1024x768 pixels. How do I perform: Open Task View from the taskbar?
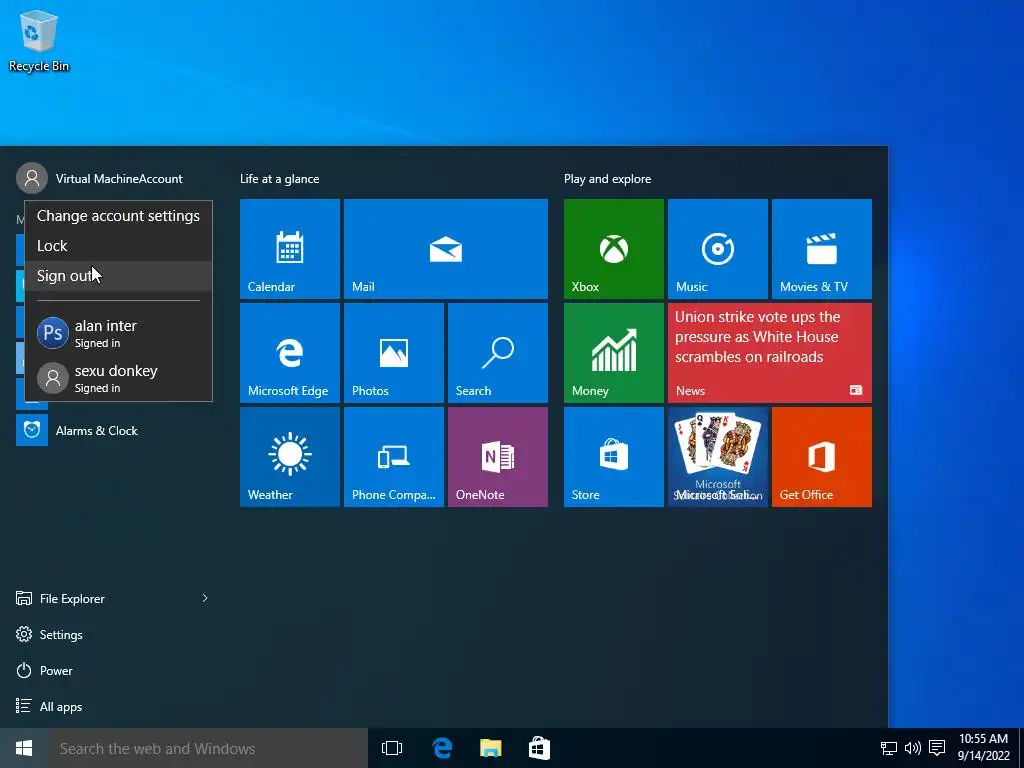pyautogui.click(x=392, y=748)
